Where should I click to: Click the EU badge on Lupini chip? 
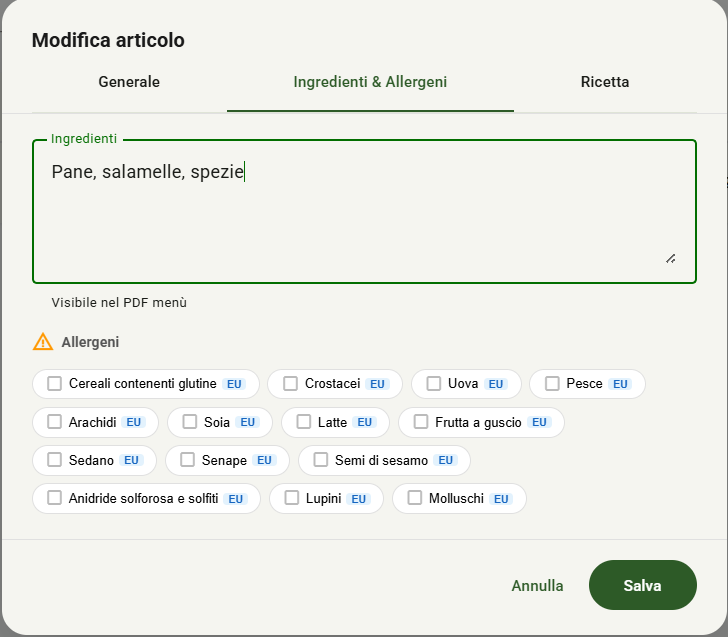pyautogui.click(x=358, y=499)
